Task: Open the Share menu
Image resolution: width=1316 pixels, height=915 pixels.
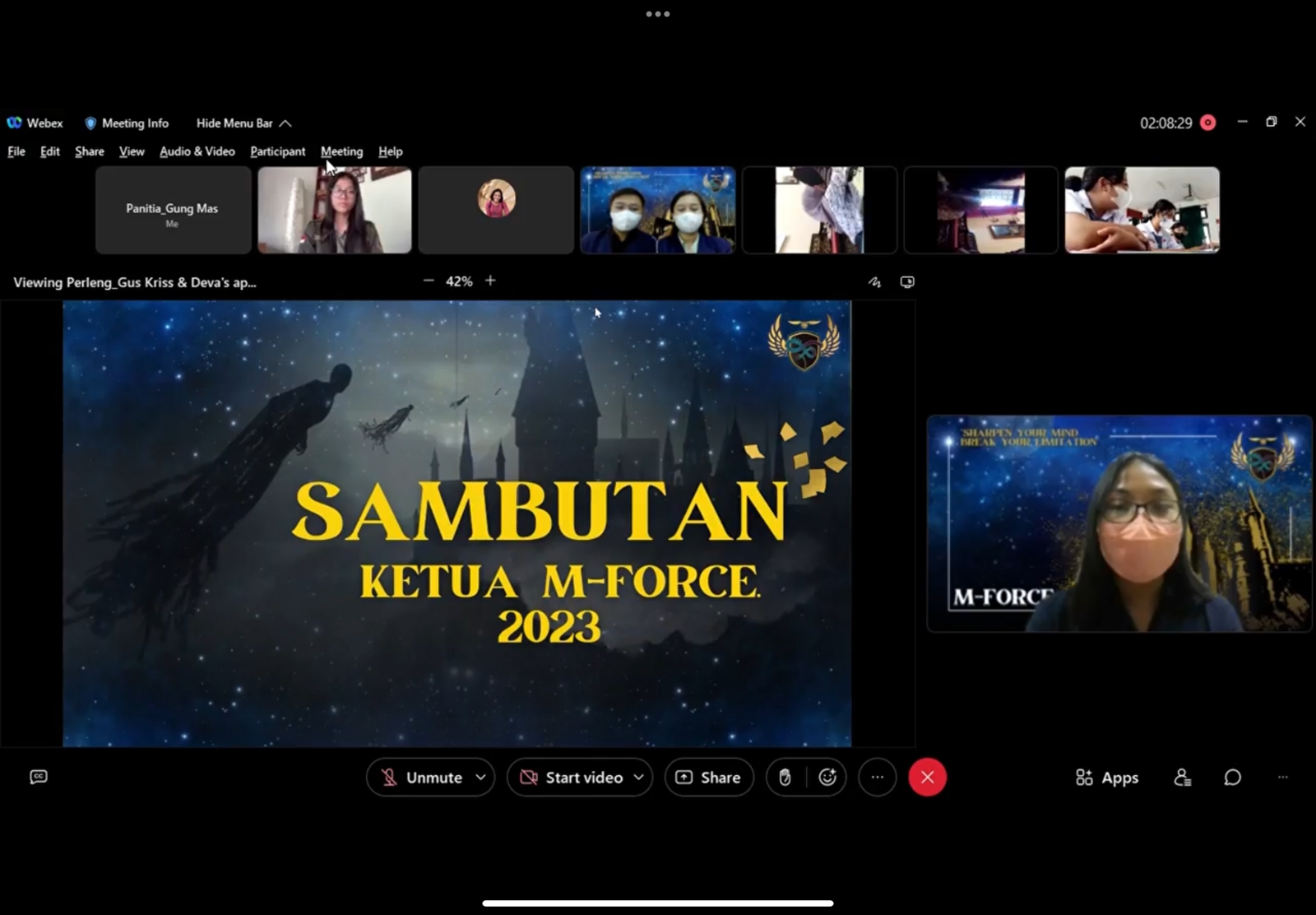Action: [90, 151]
